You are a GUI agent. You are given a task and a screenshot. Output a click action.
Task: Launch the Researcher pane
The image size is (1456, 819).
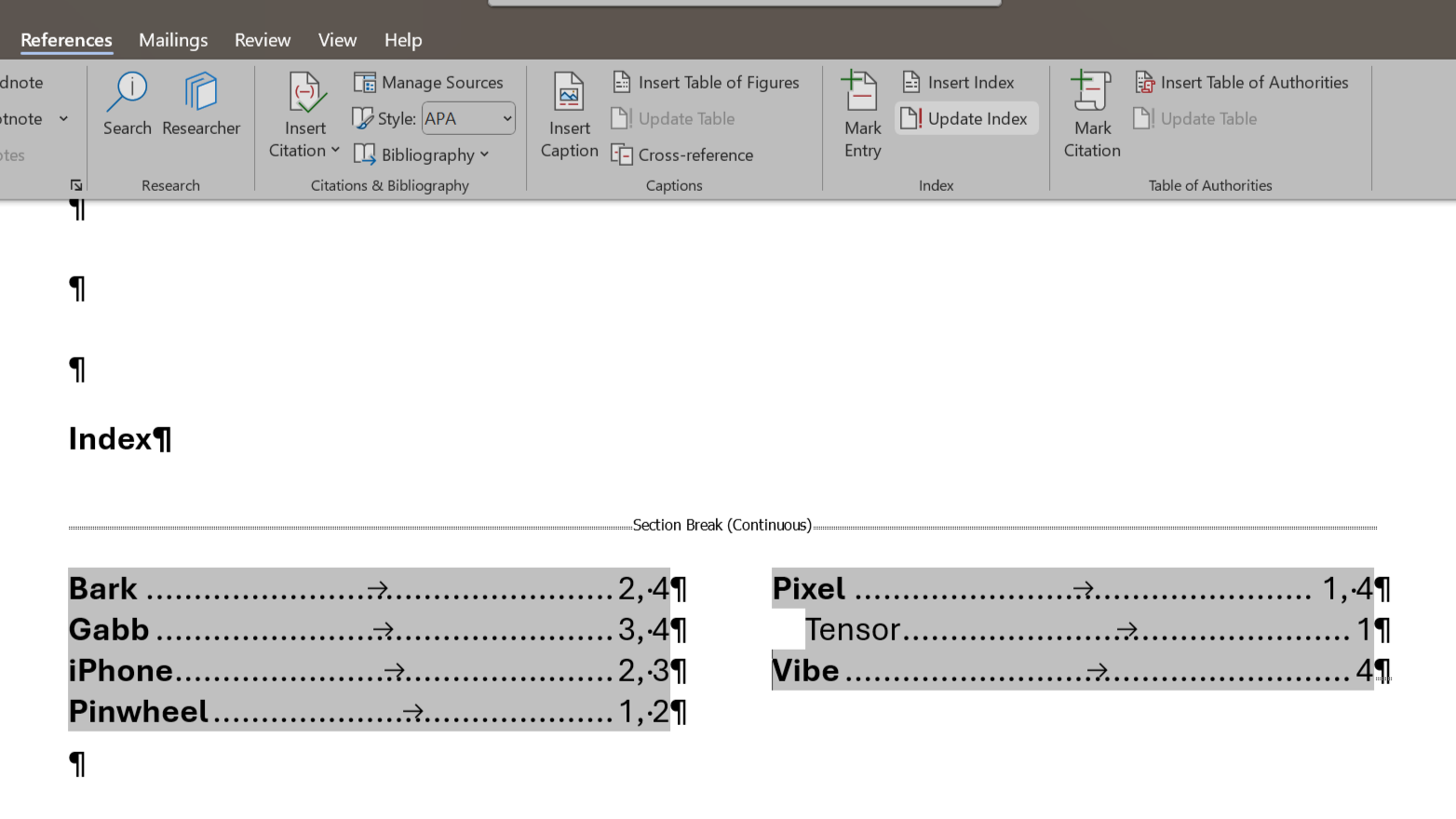point(201,104)
